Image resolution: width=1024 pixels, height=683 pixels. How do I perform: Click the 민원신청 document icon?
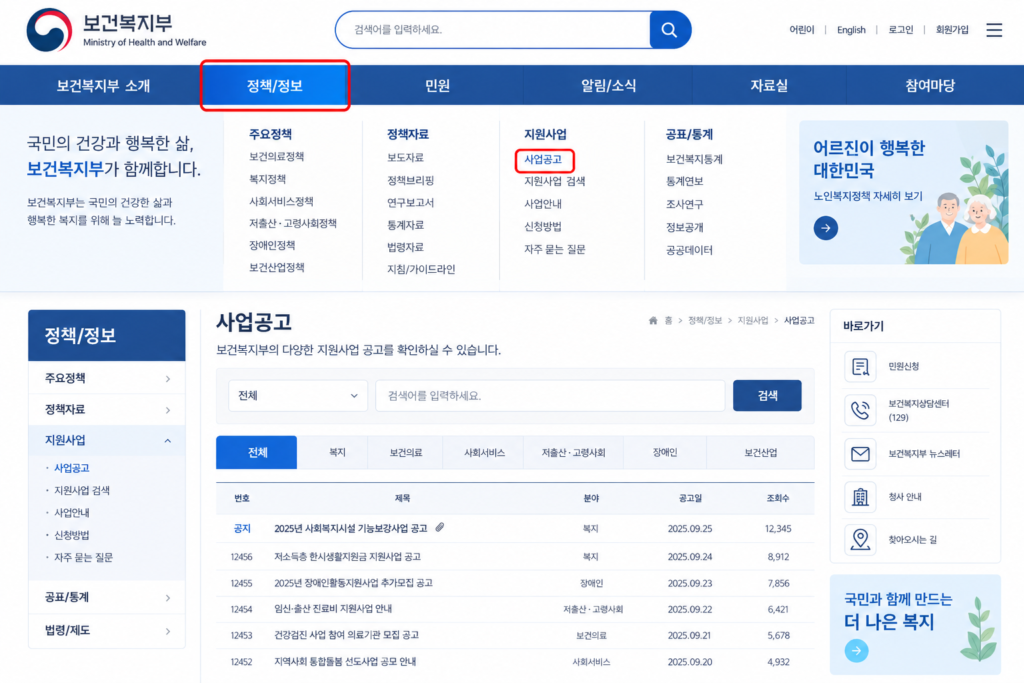860,367
